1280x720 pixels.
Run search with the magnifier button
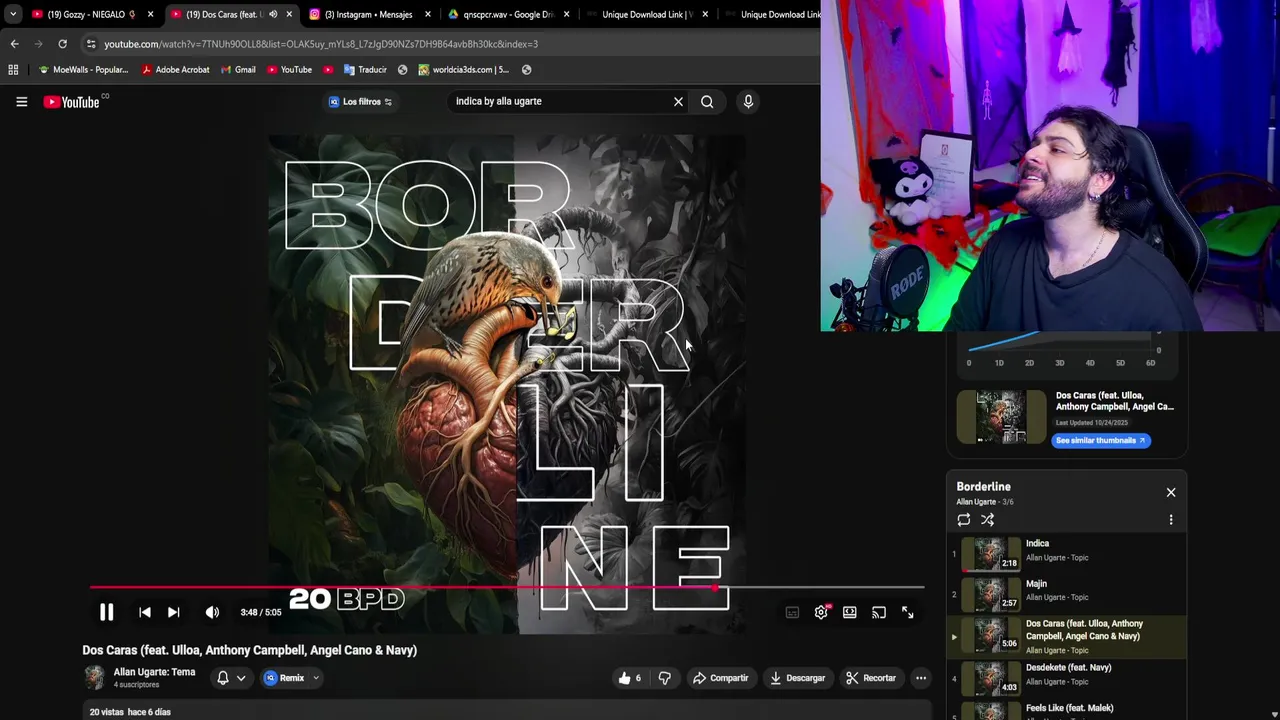click(707, 101)
